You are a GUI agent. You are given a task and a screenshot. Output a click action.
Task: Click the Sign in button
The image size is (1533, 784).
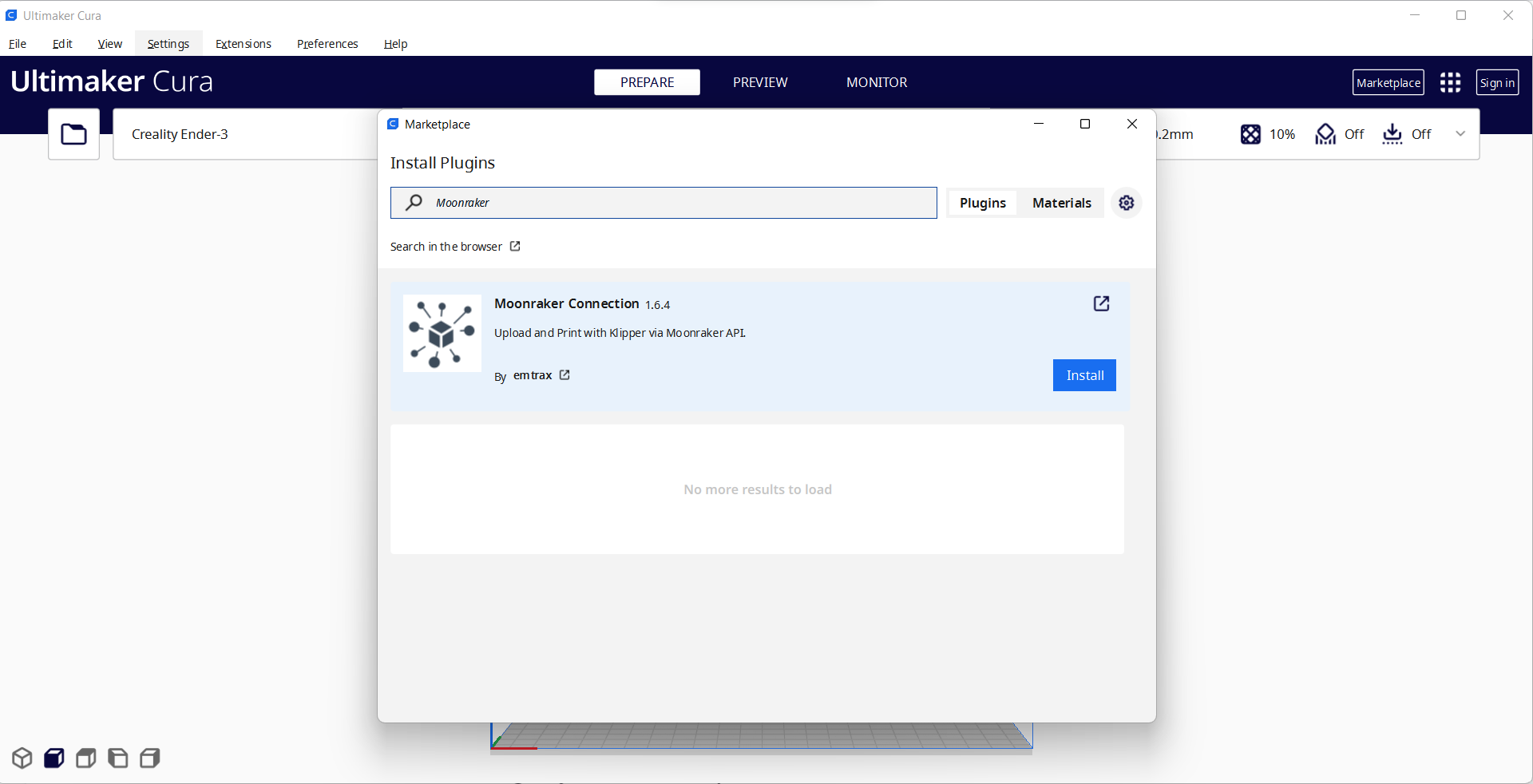(1497, 82)
